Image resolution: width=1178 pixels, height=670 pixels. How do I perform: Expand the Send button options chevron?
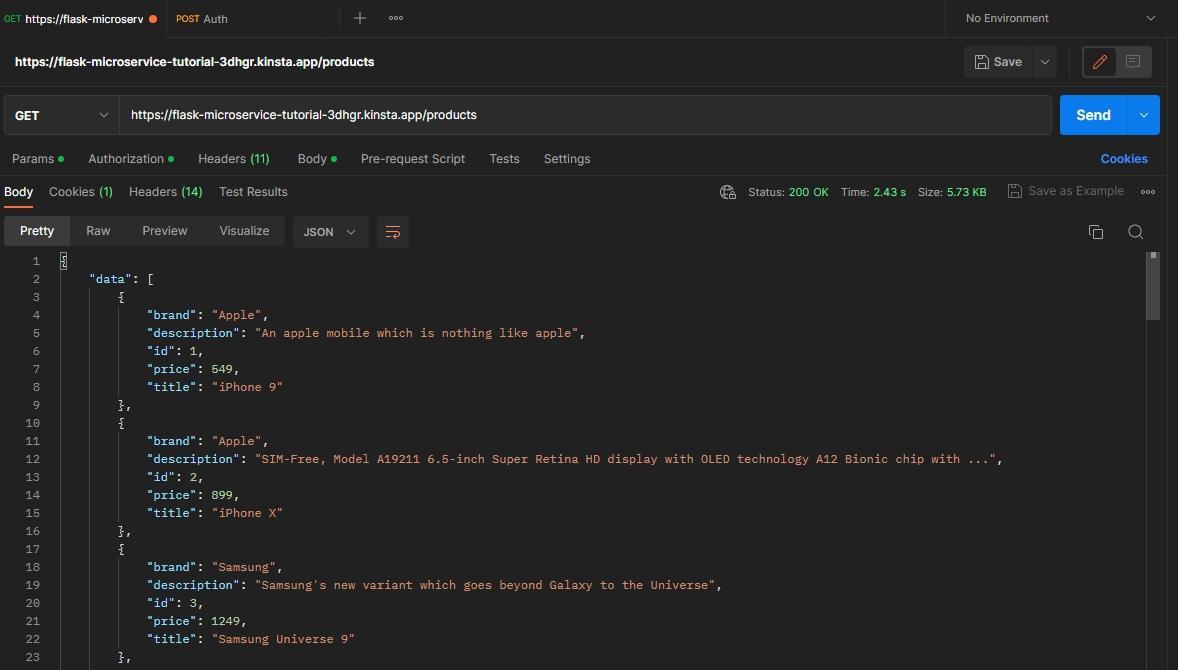pyautogui.click(x=1143, y=115)
